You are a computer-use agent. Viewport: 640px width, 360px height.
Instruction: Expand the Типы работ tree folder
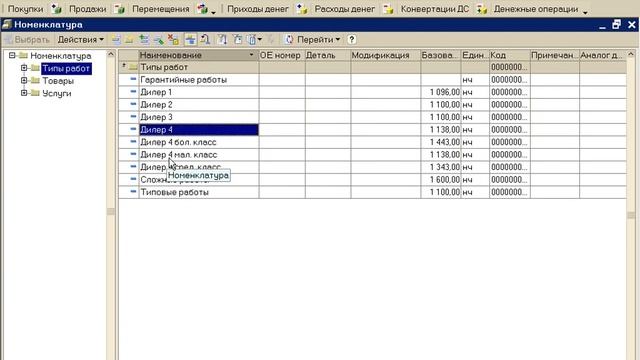(24, 68)
